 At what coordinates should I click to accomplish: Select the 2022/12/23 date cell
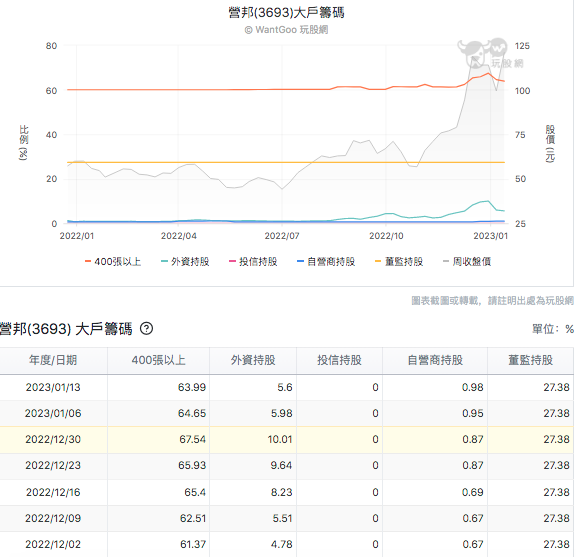point(53,466)
